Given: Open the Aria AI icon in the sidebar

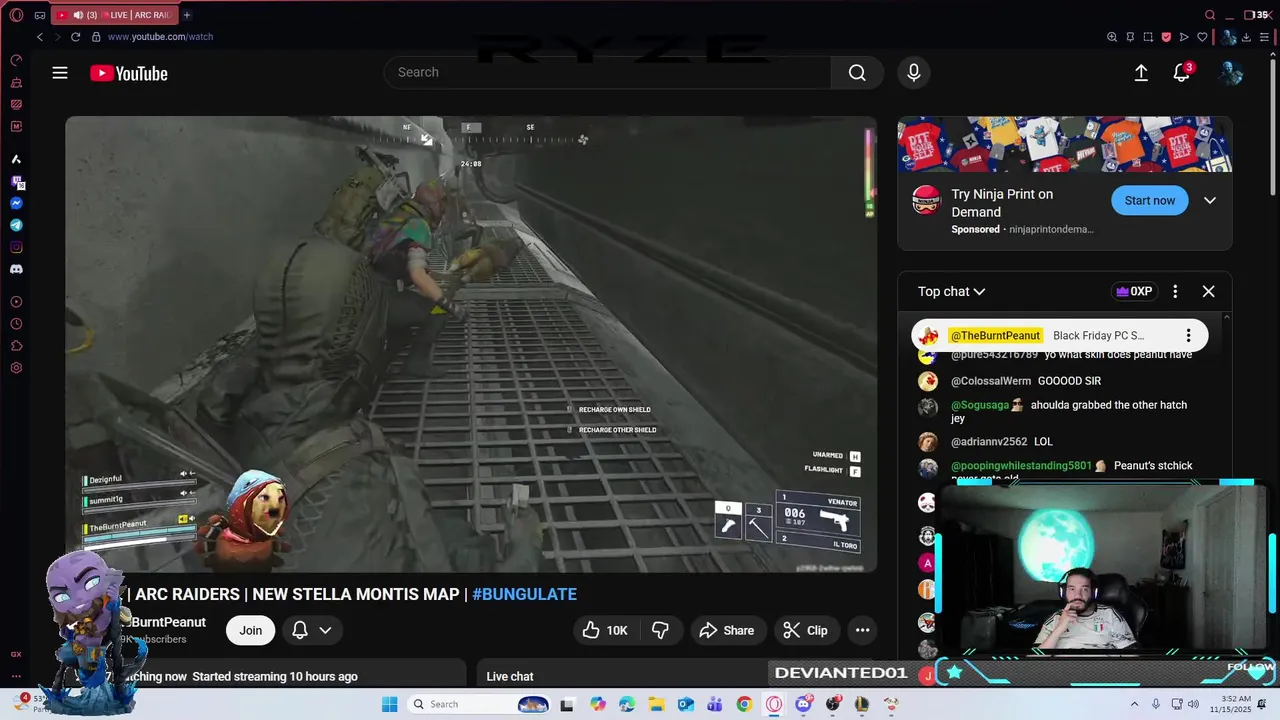Looking at the screenshot, I should click(16, 159).
